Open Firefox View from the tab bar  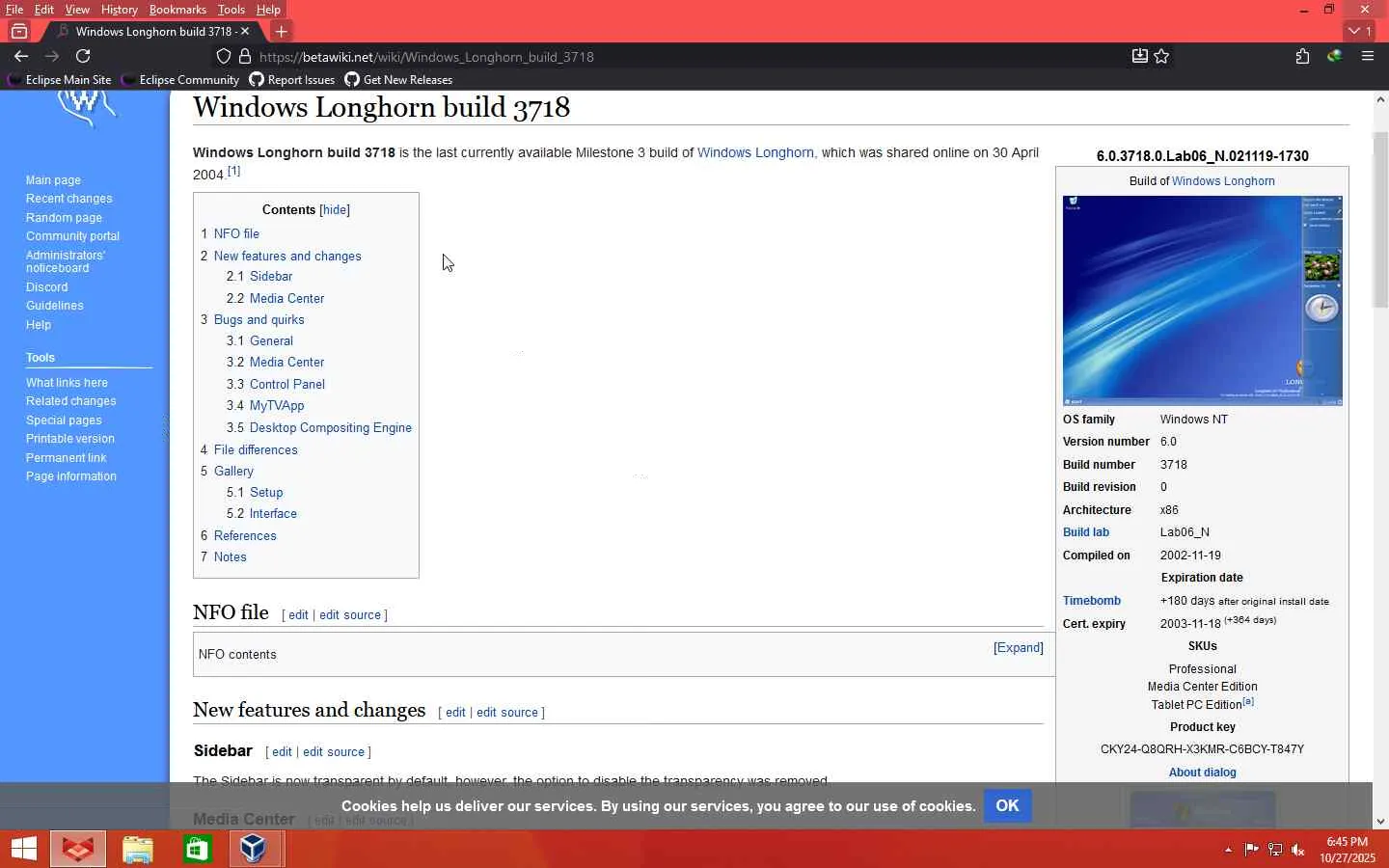point(19,31)
